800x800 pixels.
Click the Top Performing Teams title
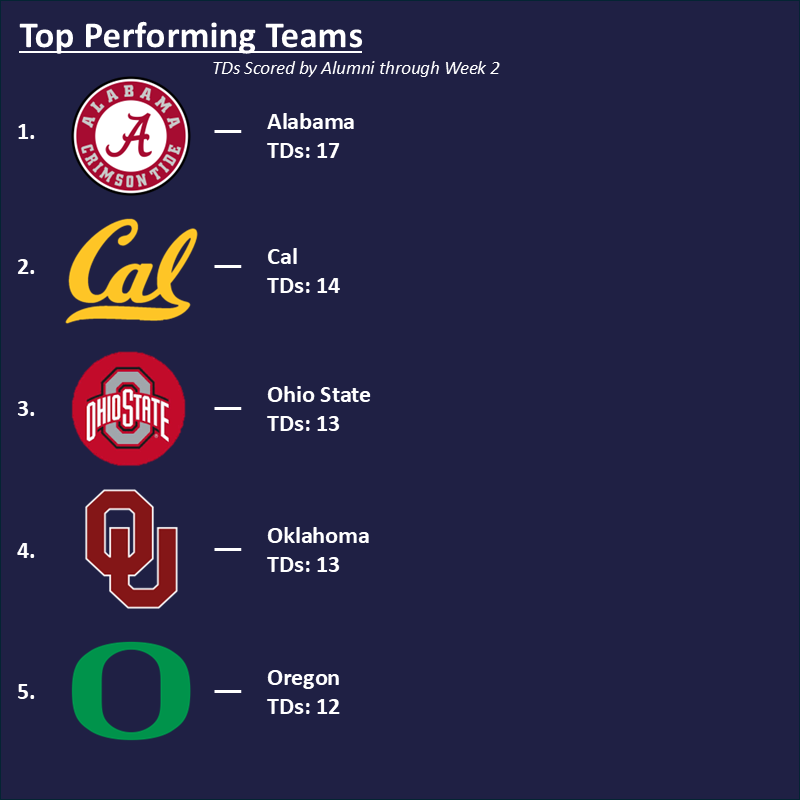tap(191, 37)
